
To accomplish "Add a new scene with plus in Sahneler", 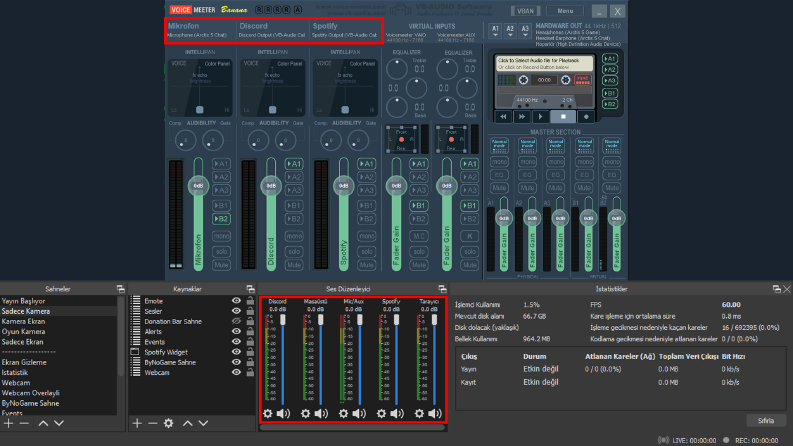I will 8,423.
